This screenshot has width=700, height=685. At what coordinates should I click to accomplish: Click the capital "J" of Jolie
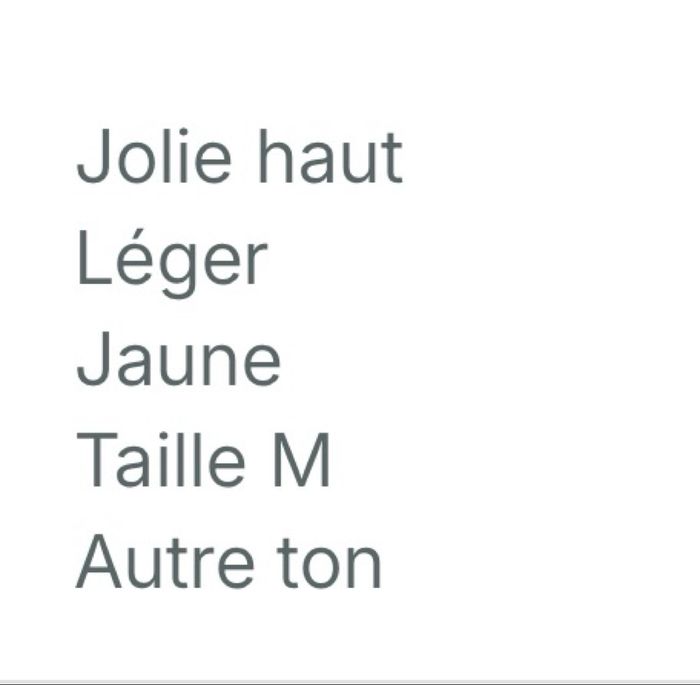(x=93, y=156)
